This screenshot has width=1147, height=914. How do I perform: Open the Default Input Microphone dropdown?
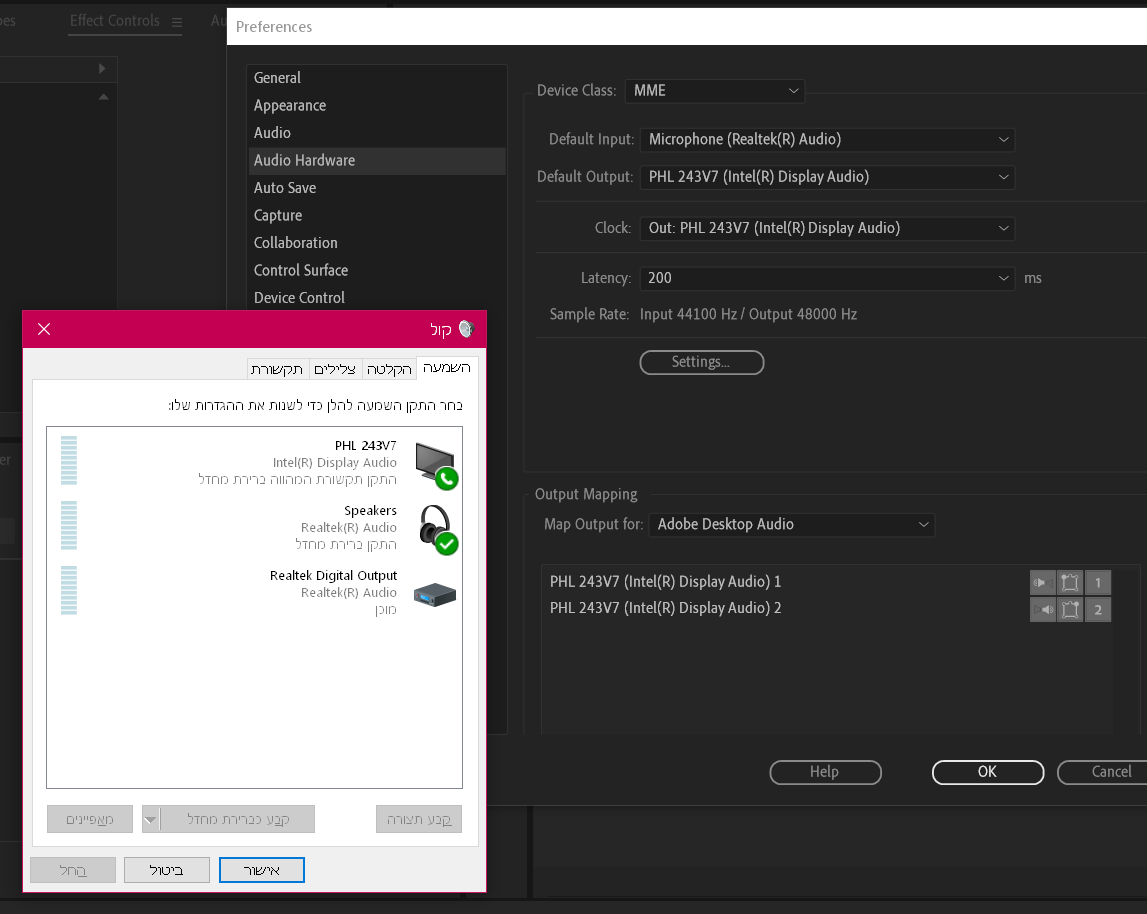click(827, 140)
